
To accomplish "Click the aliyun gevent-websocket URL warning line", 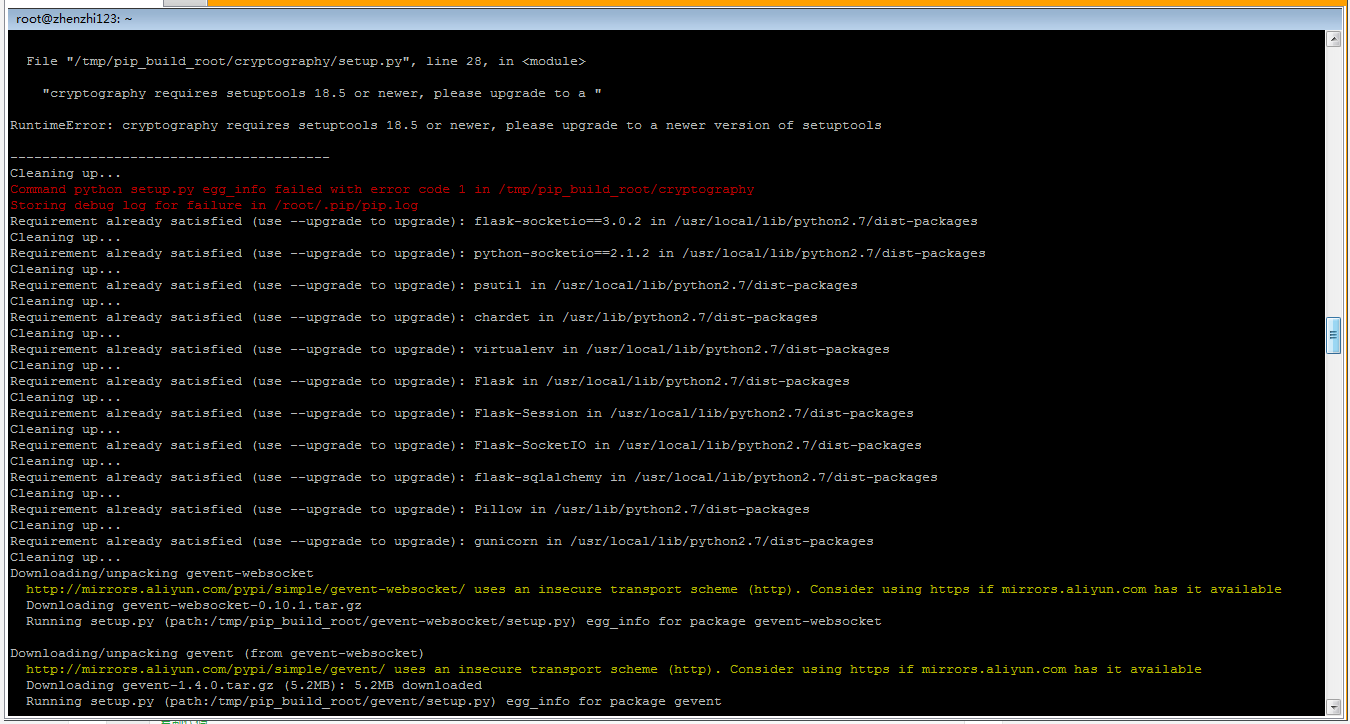I will click(x=654, y=590).
